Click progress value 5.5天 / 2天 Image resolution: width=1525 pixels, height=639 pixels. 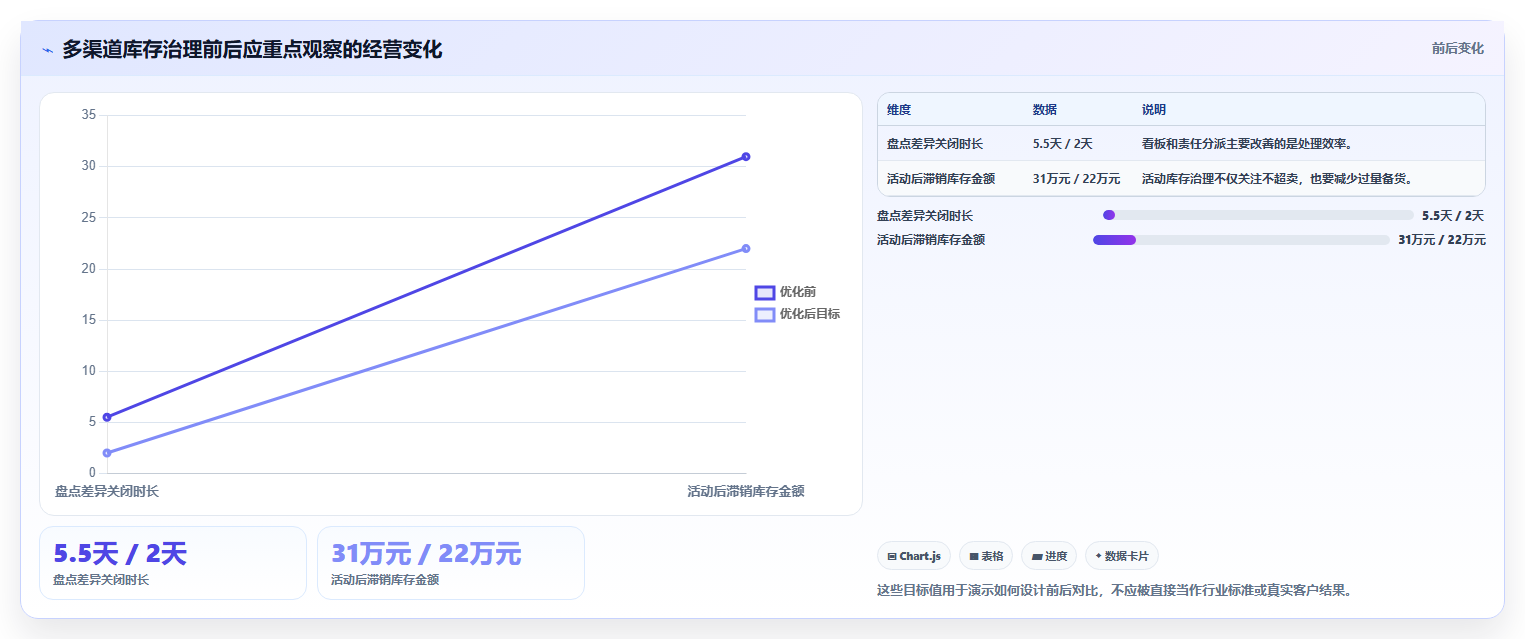[x=1453, y=215]
